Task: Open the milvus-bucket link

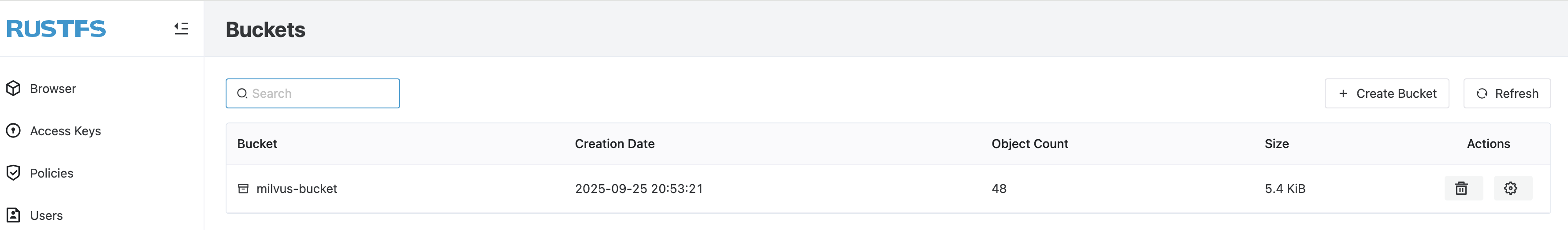Action: (x=297, y=189)
